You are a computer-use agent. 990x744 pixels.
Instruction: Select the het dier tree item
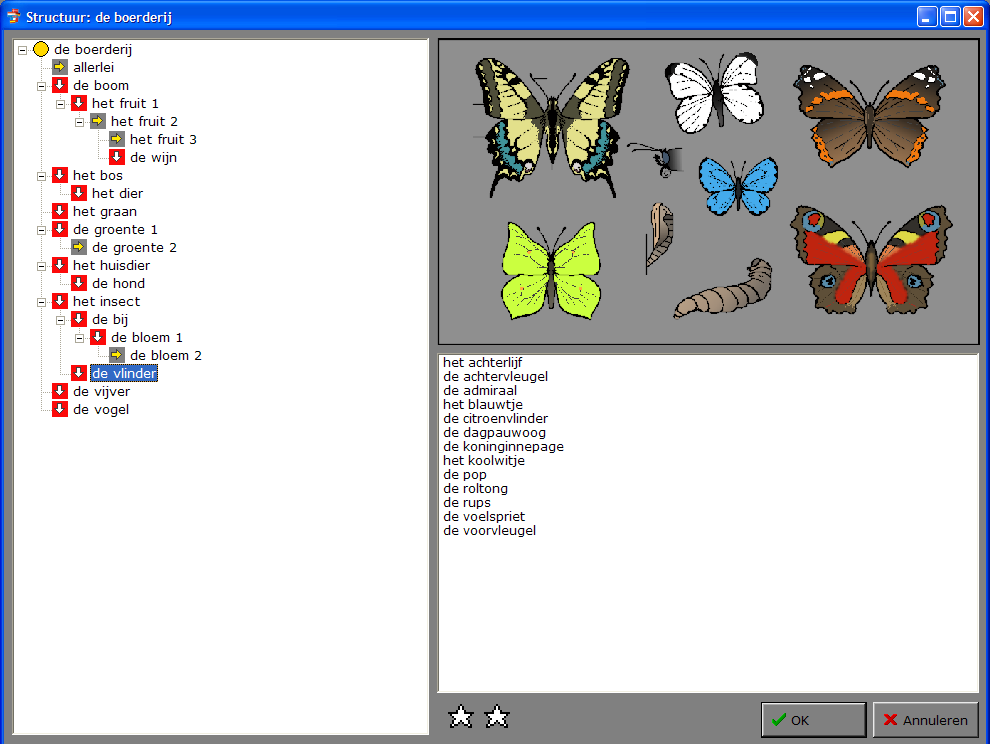pos(117,193)
